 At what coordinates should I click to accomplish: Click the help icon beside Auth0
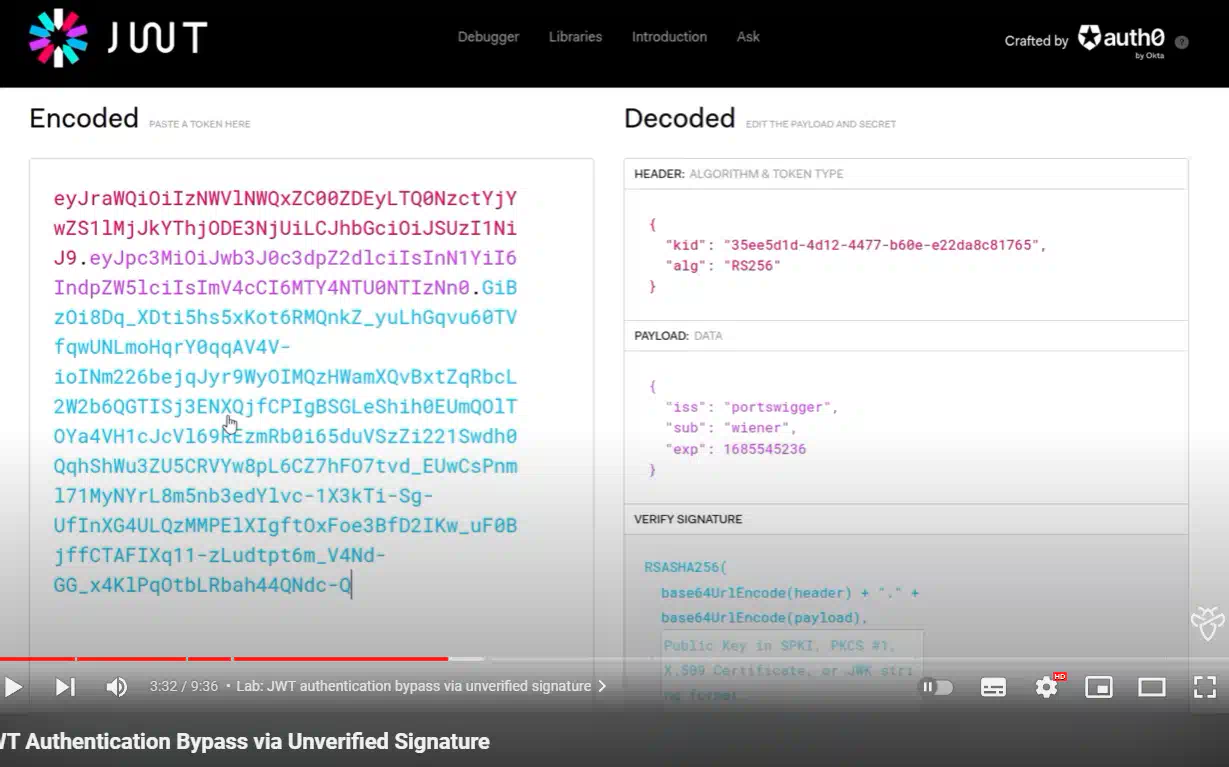[1182, 42]
